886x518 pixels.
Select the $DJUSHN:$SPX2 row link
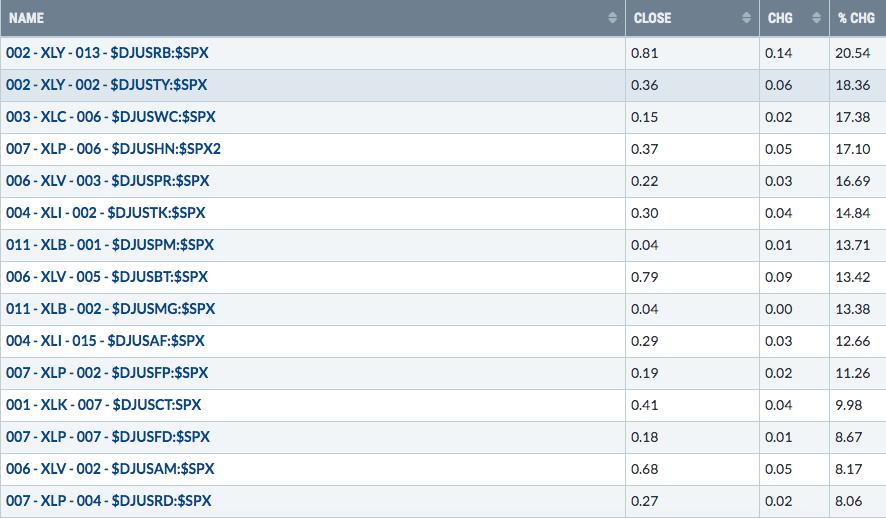click(113, 149)
